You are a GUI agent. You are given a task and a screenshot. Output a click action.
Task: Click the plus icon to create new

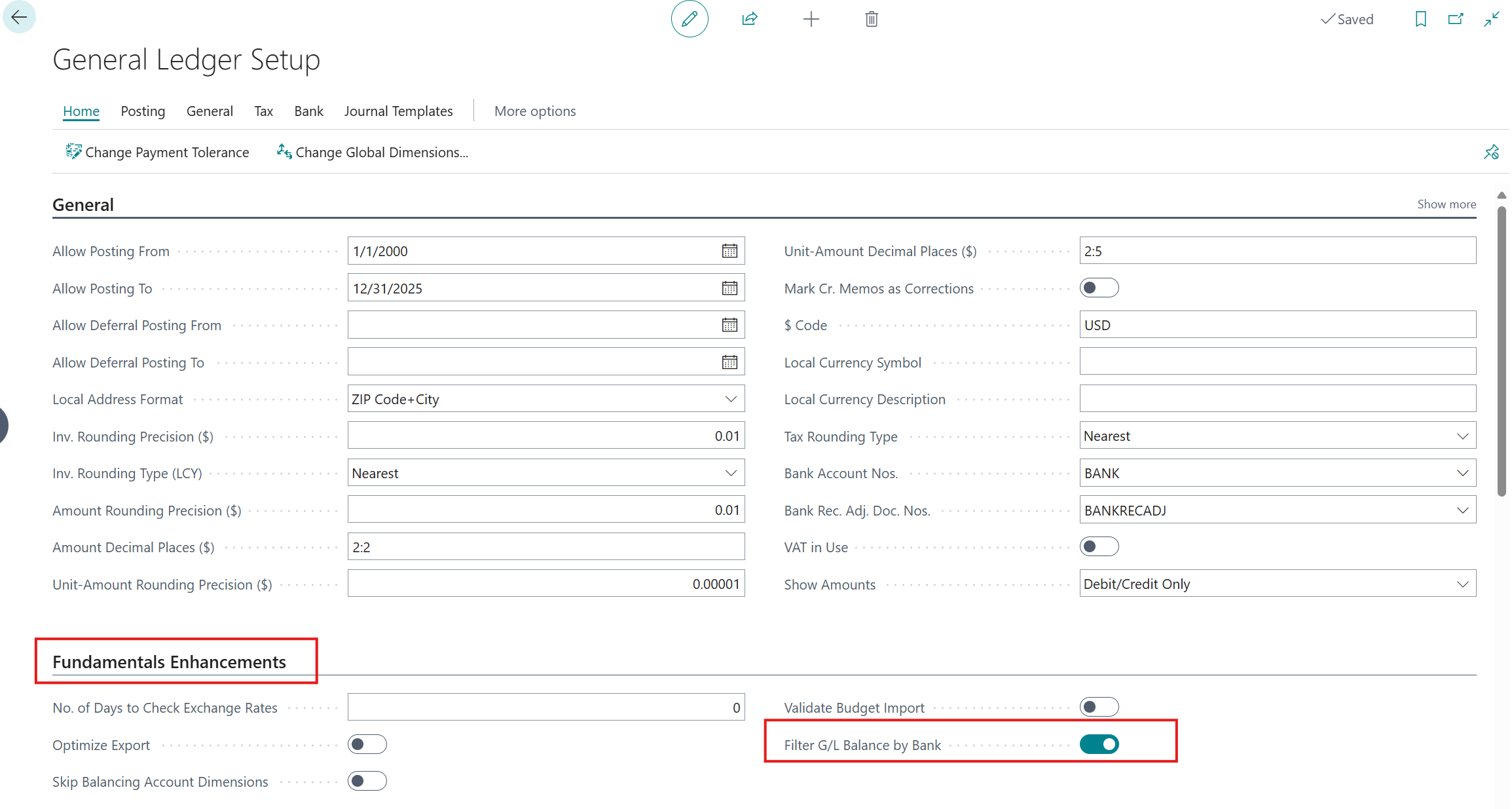811,19
